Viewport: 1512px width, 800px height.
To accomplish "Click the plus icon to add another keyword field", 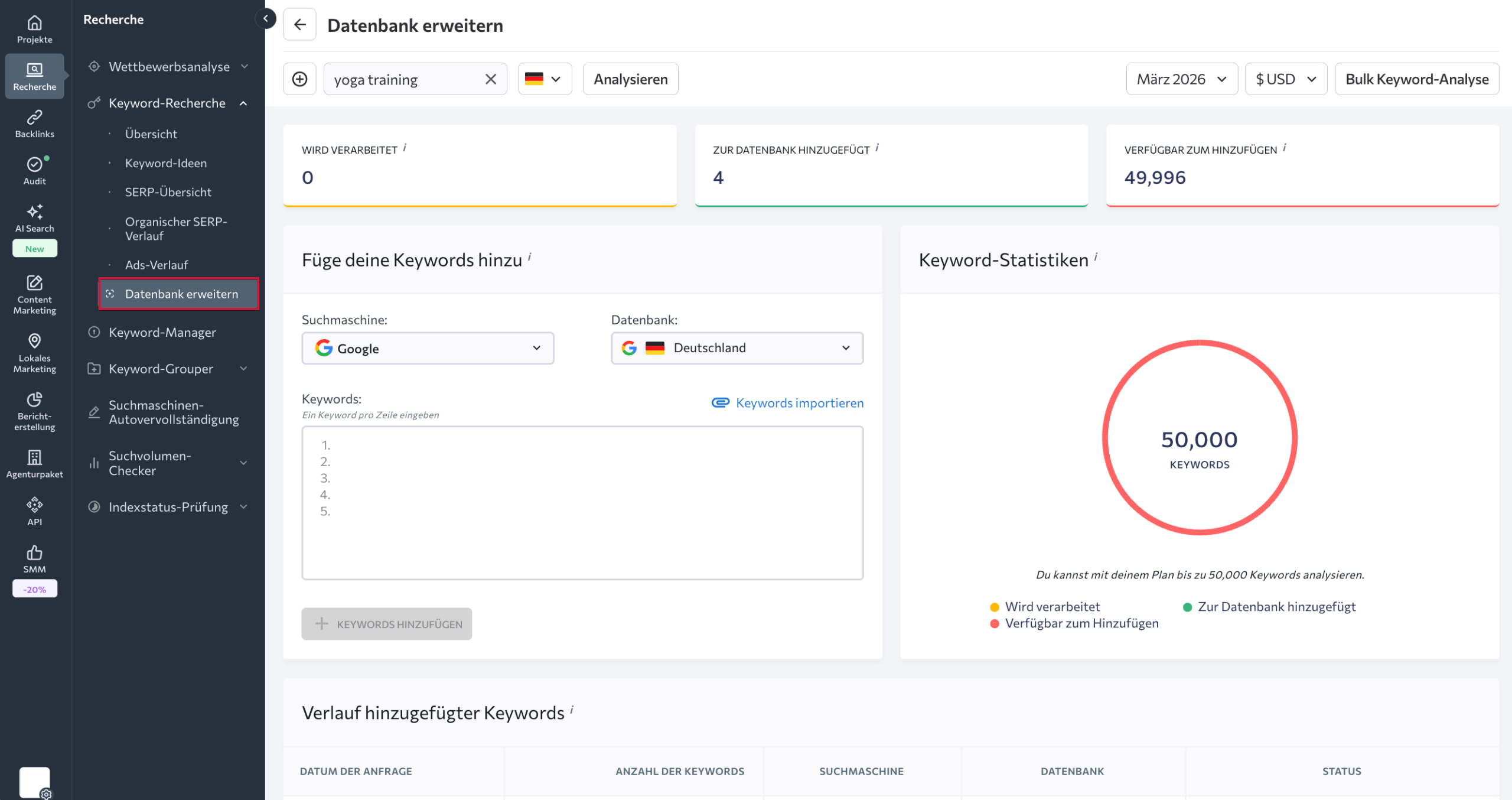I will [x=299, y=79].
